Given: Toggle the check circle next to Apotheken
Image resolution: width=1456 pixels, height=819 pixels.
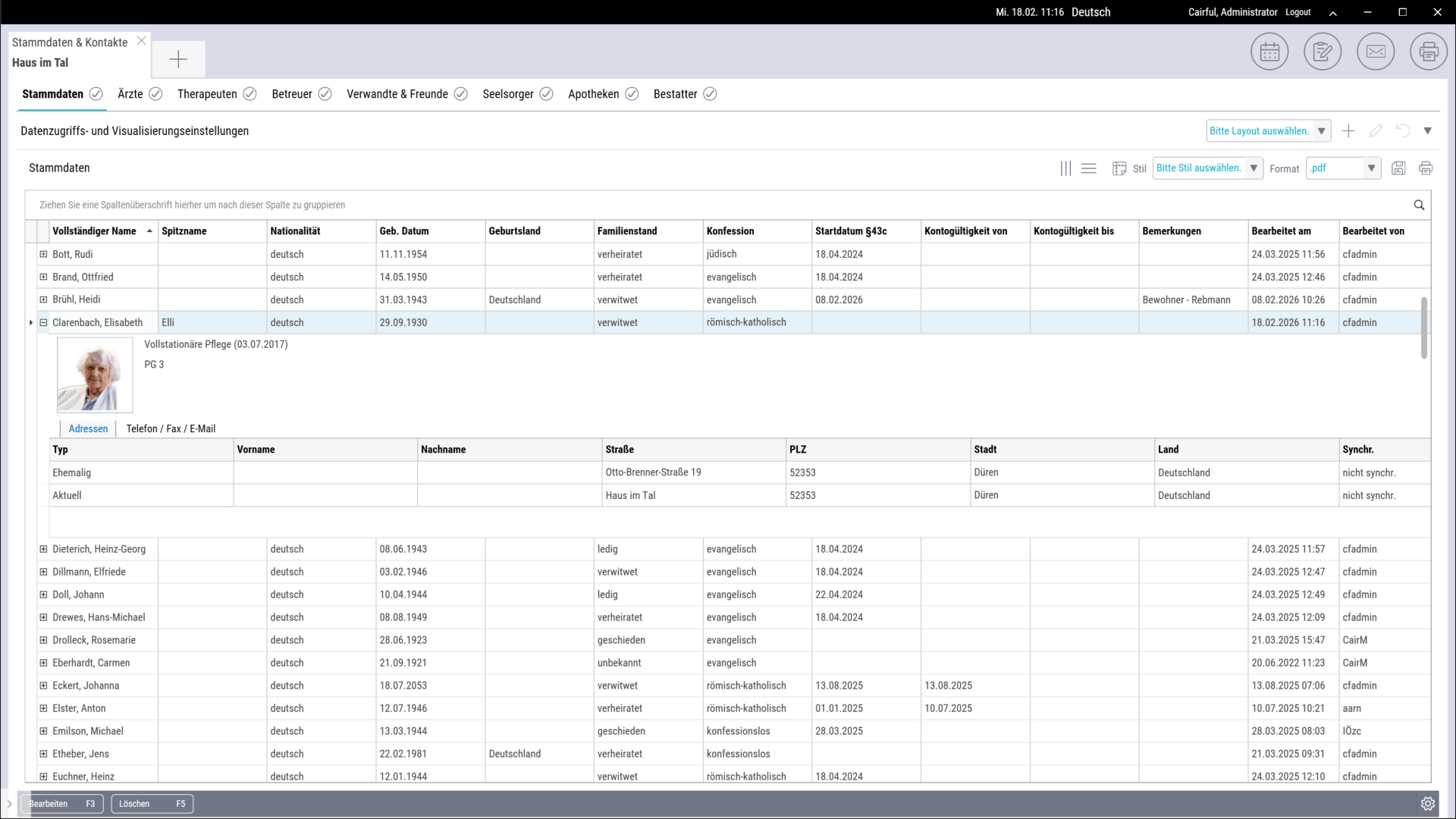Looking at the screenshot, I should (632, 94).
